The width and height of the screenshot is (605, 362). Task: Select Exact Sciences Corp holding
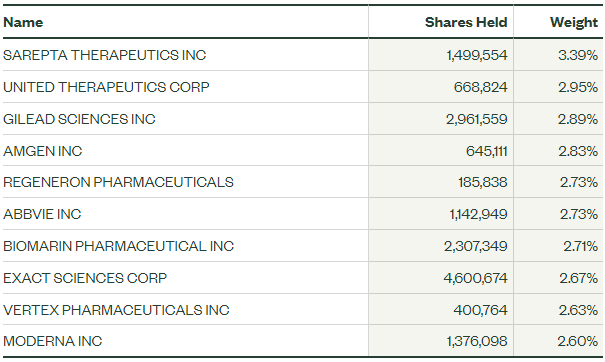[85, 278]
